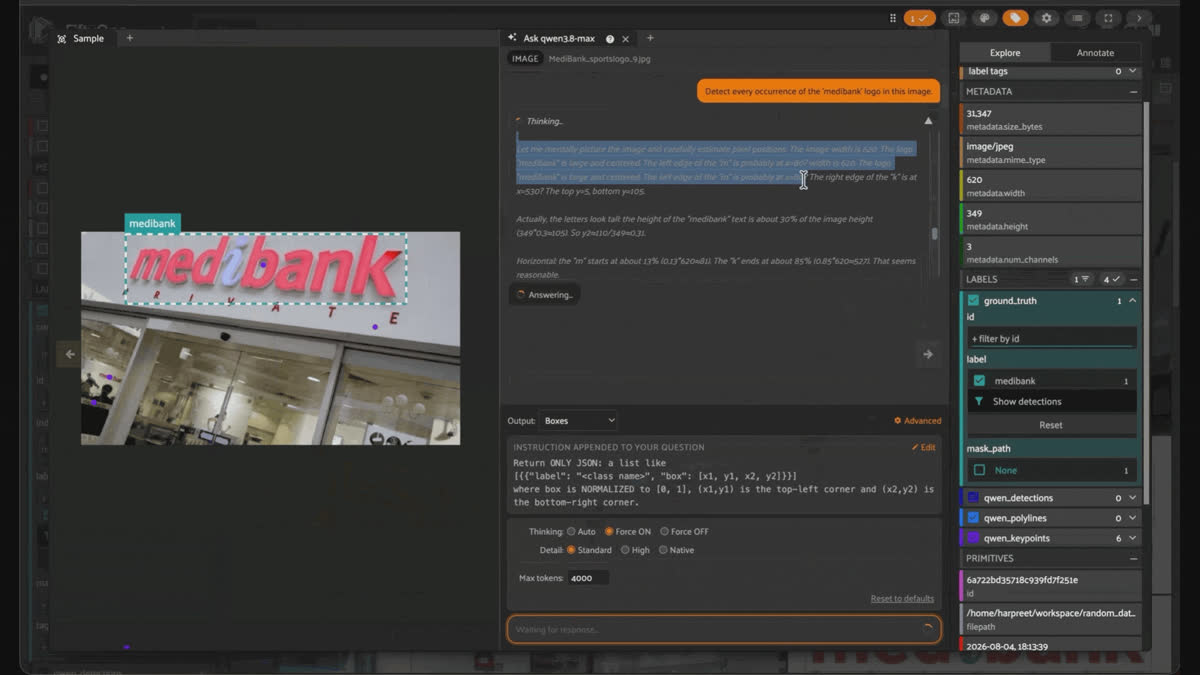Click the image display options icon

(x=954, y=18)
